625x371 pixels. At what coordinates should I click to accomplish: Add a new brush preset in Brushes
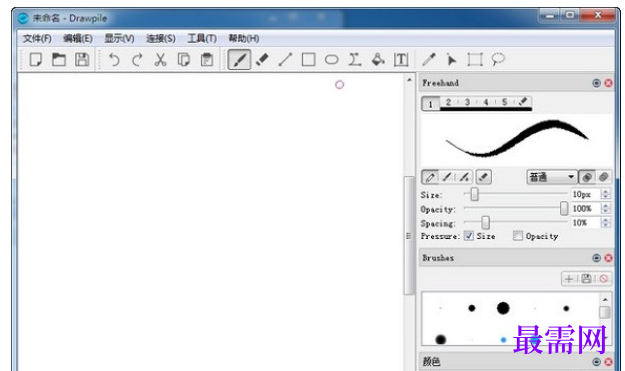click(569, 279)
